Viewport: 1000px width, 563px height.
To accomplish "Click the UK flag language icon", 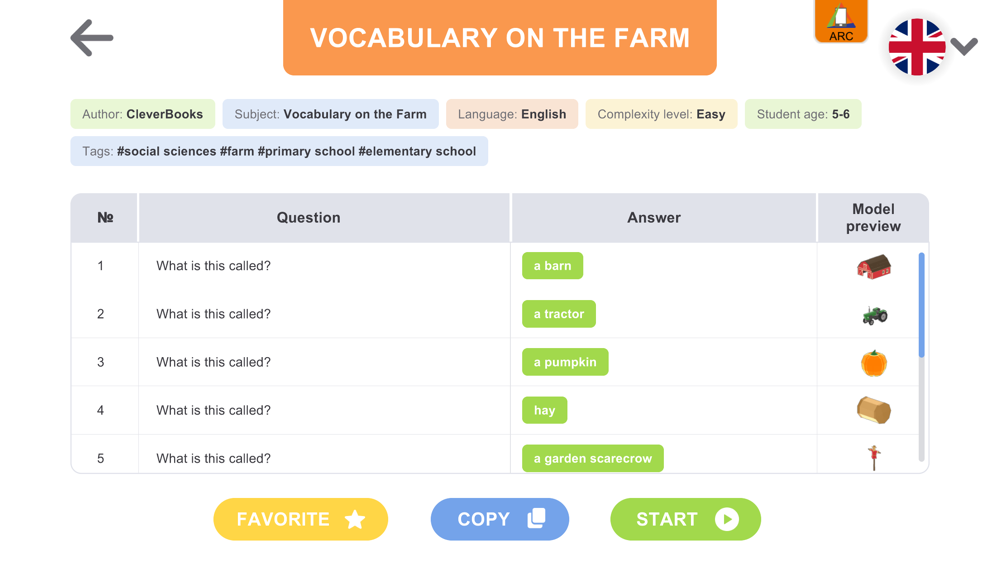I will point(916,47).
